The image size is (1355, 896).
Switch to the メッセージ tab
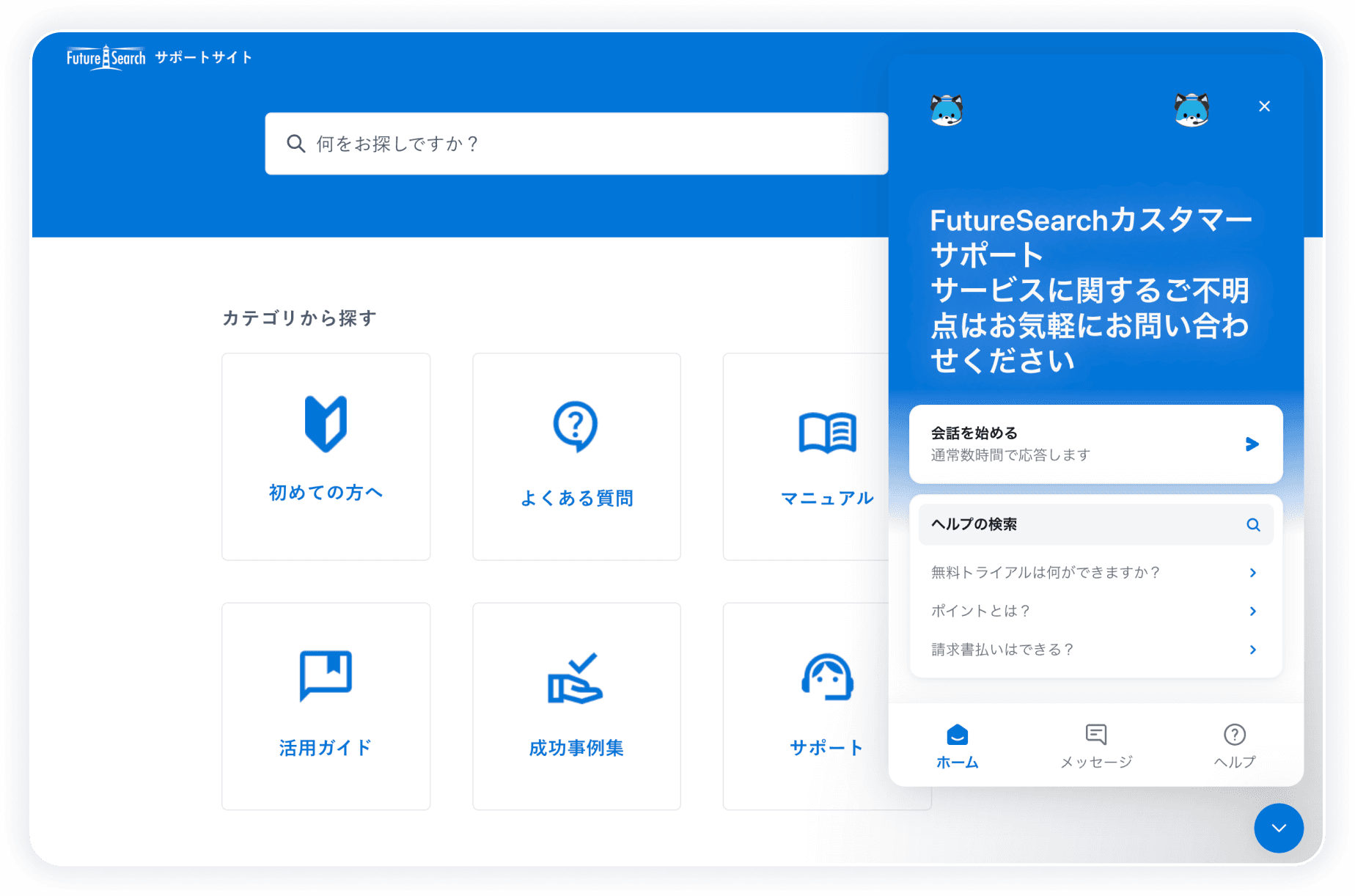click(1095, 746)
